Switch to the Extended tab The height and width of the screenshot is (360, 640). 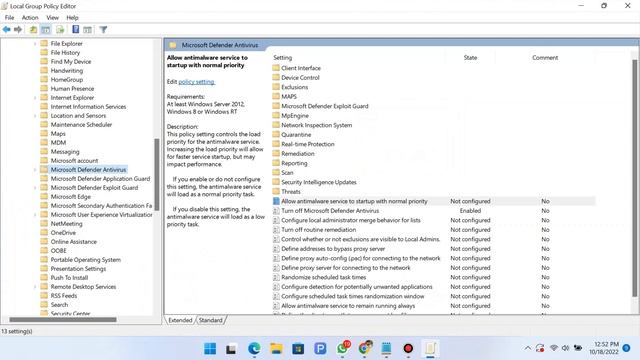[180, 320]
